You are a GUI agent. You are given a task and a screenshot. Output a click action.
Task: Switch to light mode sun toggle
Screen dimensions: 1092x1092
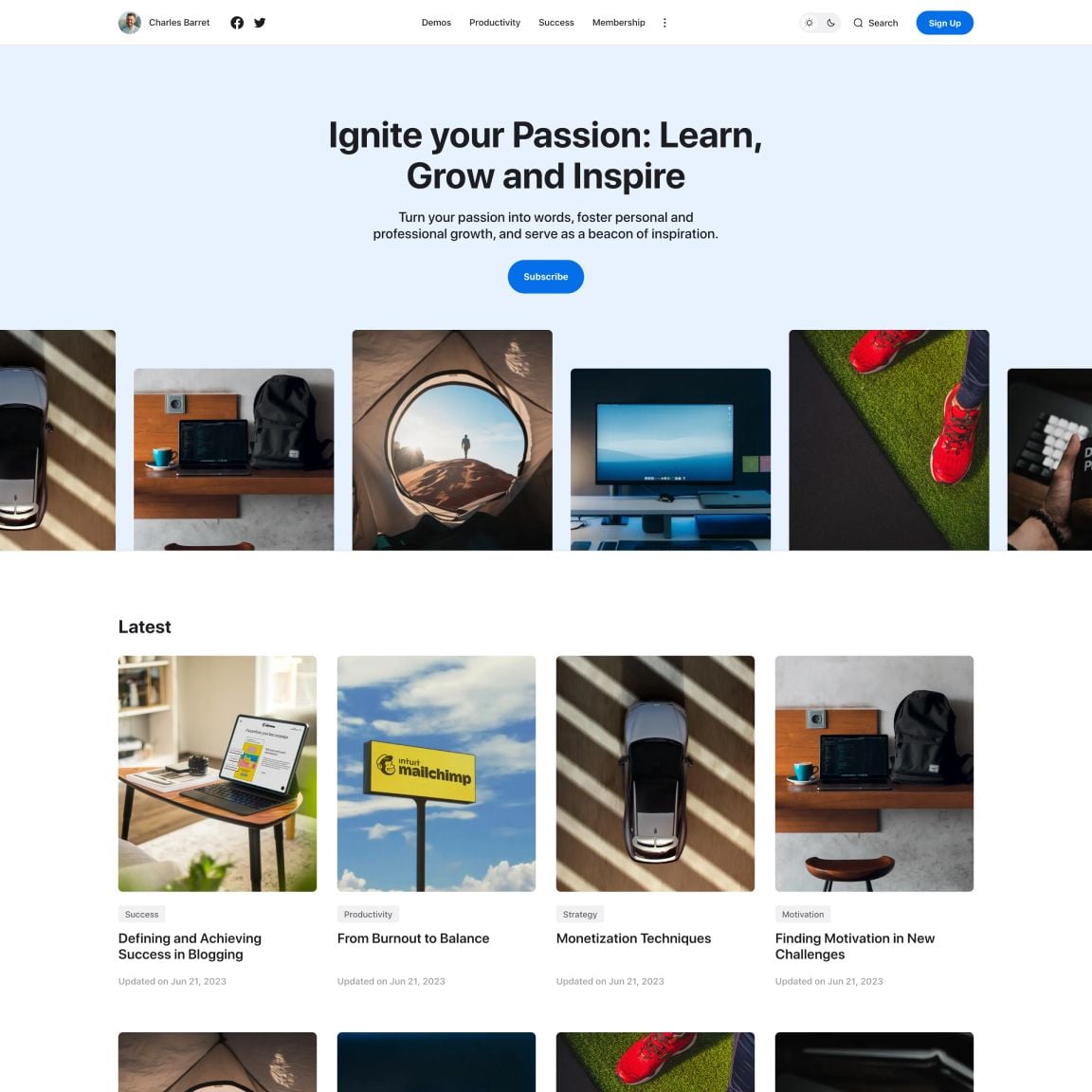pos(810,23)
